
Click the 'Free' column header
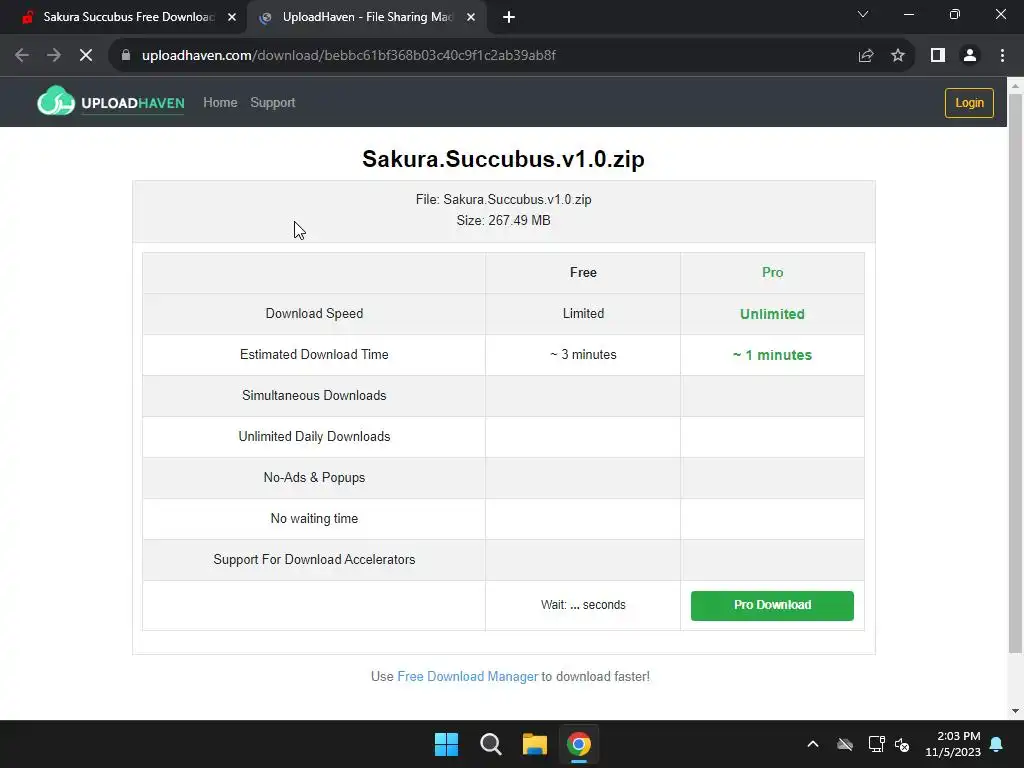click(x=583, y=272)
